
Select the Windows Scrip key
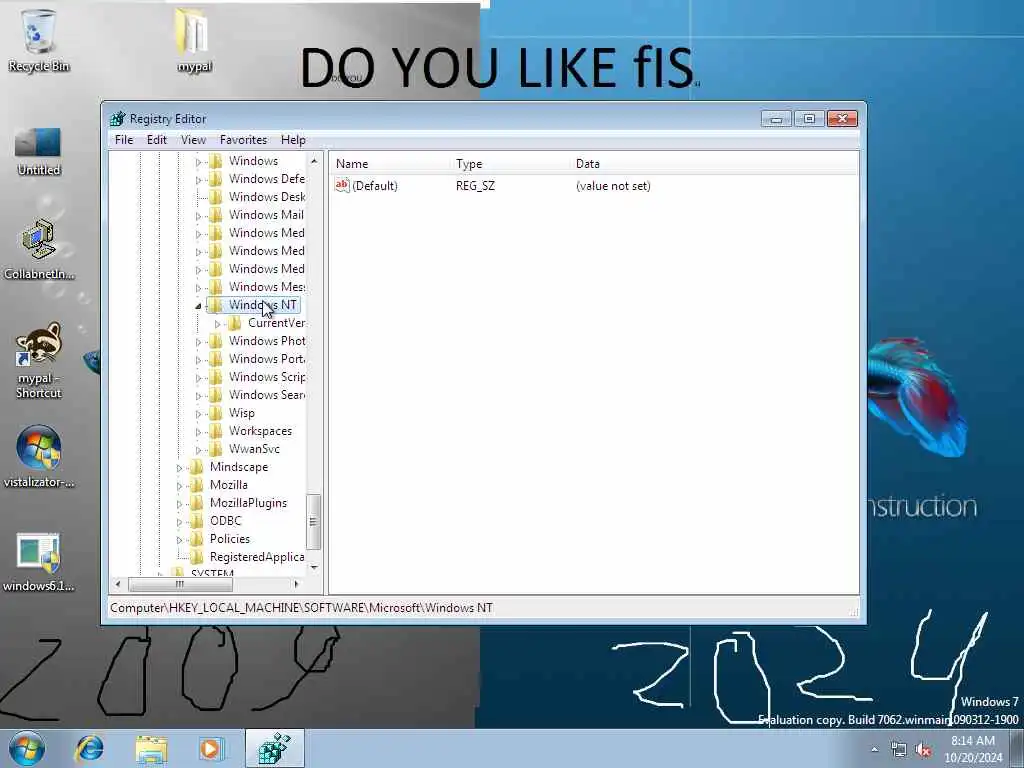coord(266,377)
